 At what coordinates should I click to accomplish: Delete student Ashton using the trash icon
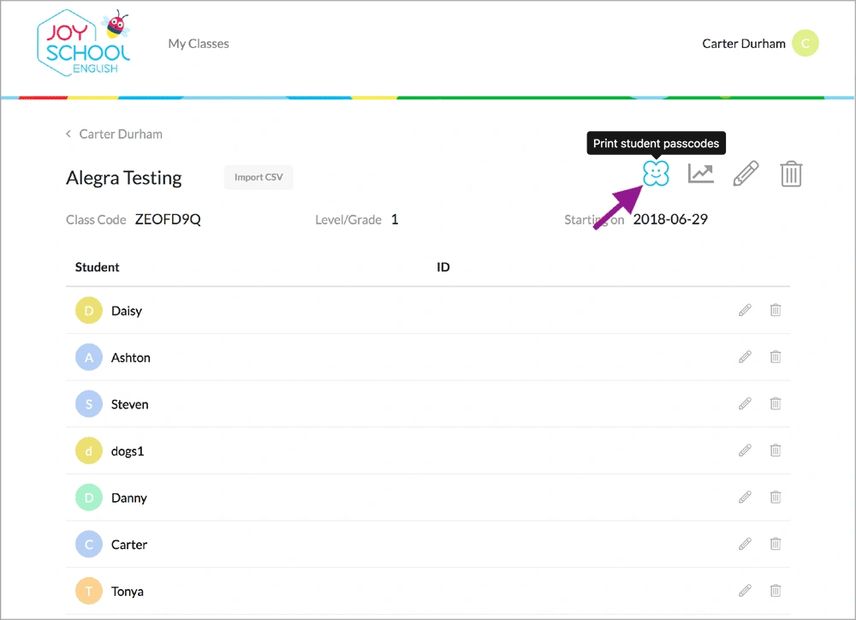click(x=775, y=357)
